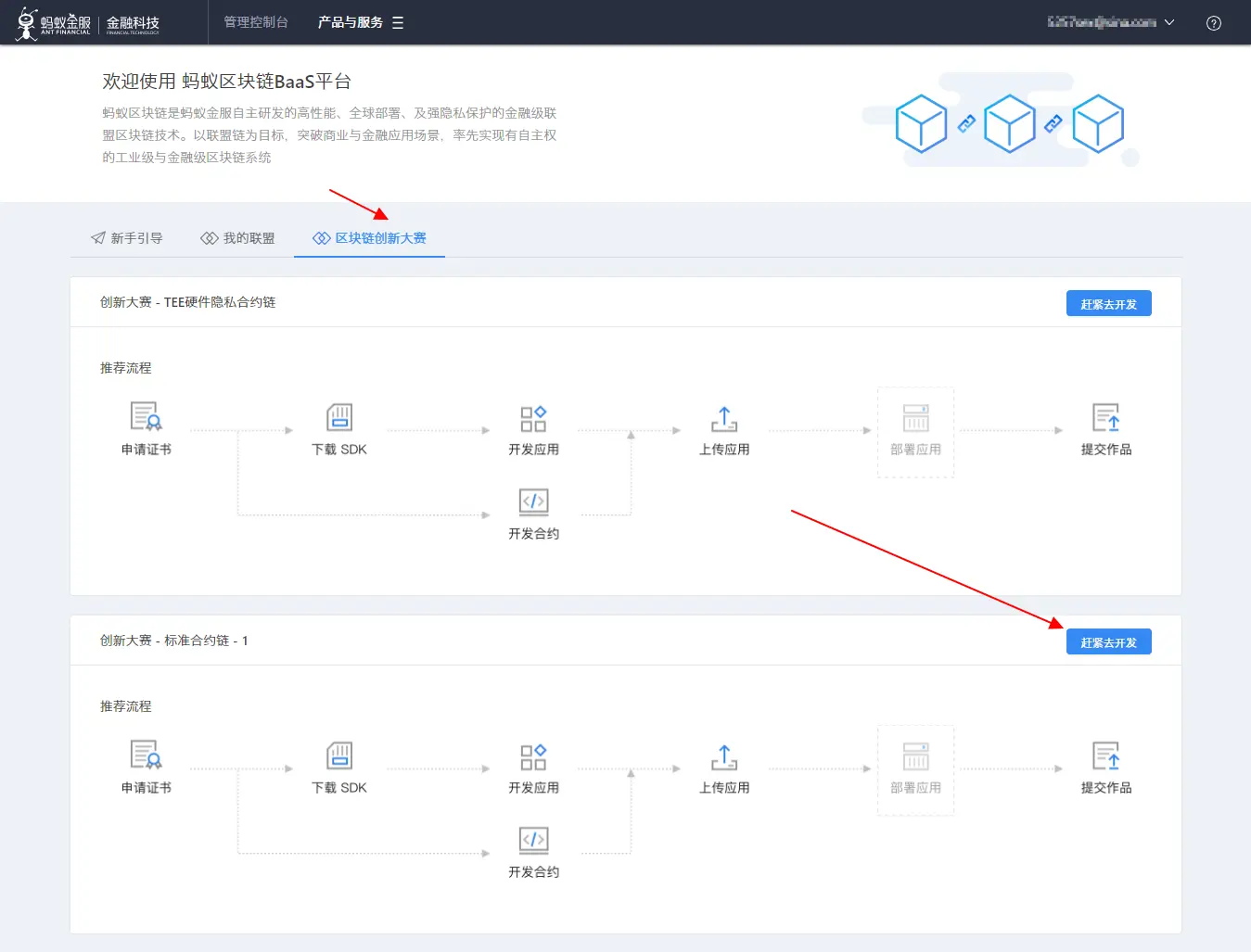The image size is (1251, 952).
Task: Open the help question mark icon
Action: pyautogui.click(x=1213, y=23)
